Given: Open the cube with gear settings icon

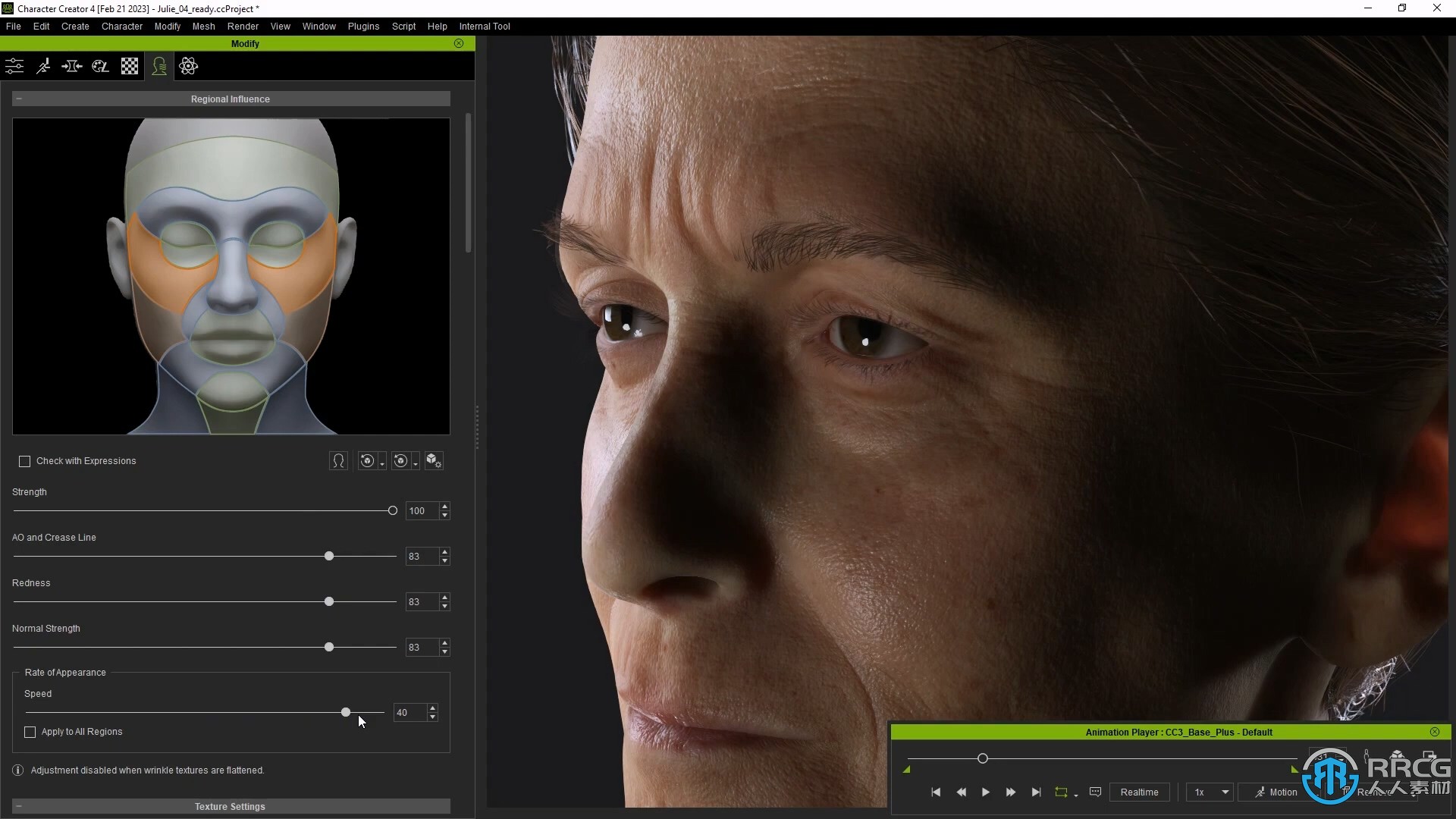Looking at the screenshot, I should (x=434, y=461).
